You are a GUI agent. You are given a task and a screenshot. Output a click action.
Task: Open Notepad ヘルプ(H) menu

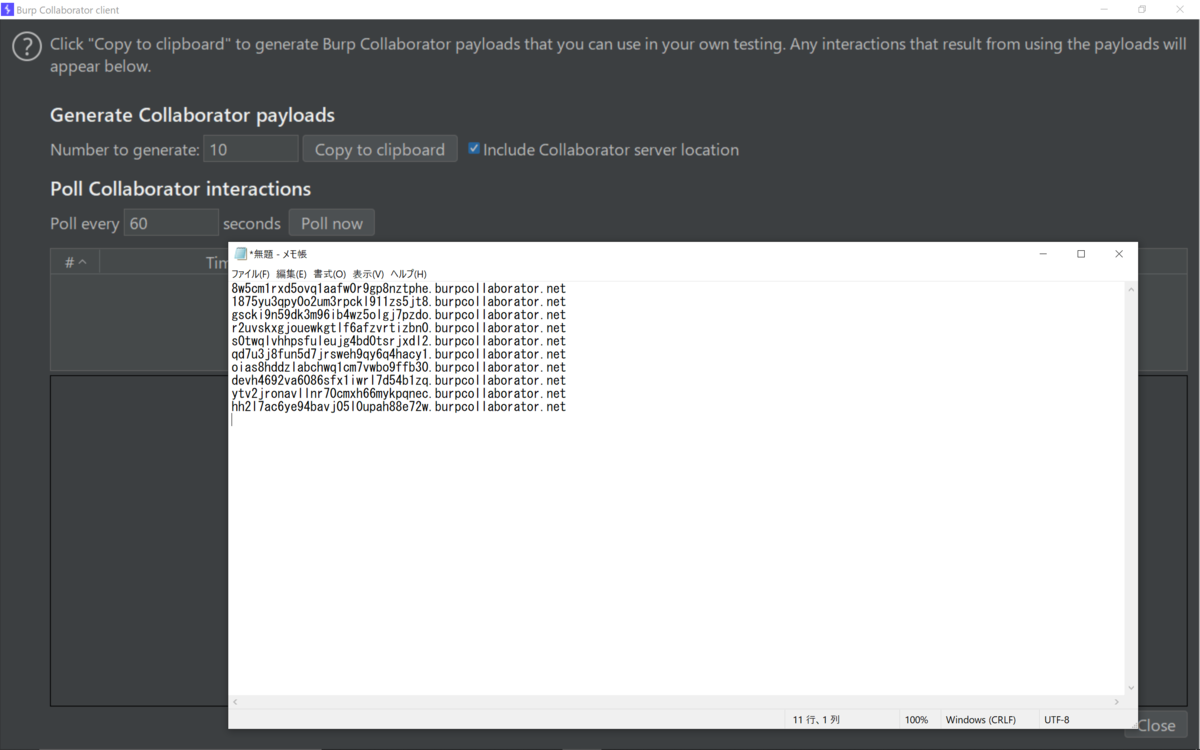(x=408, y=274)
